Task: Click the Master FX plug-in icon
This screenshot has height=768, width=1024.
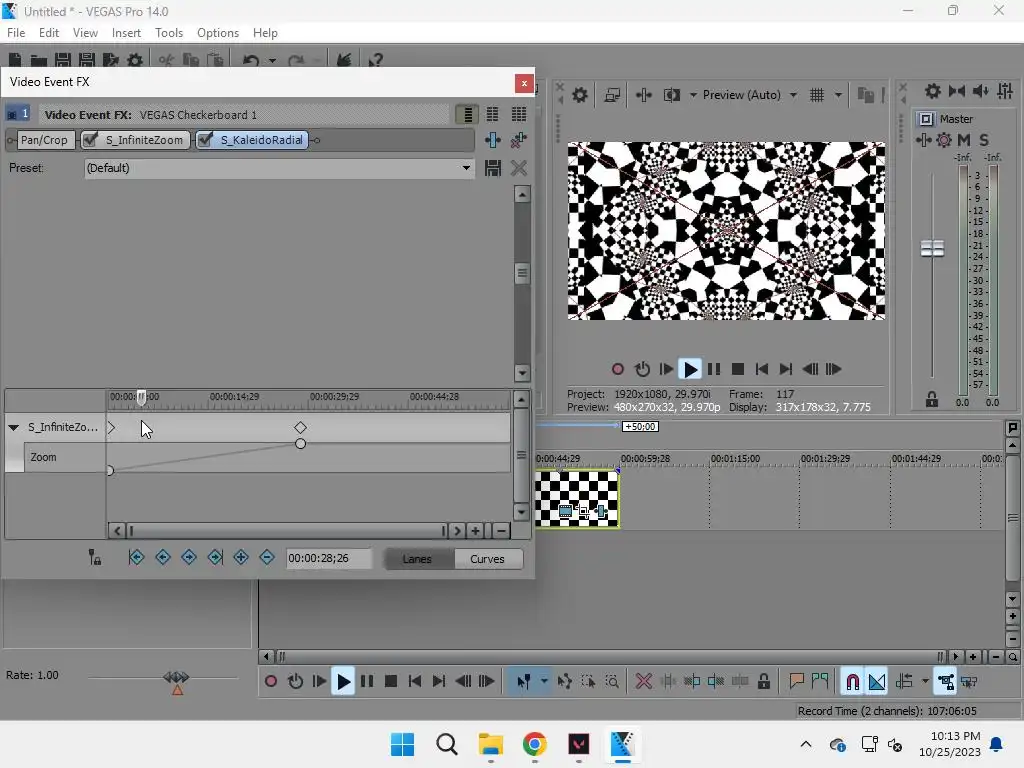Action: tap(923, 140)
